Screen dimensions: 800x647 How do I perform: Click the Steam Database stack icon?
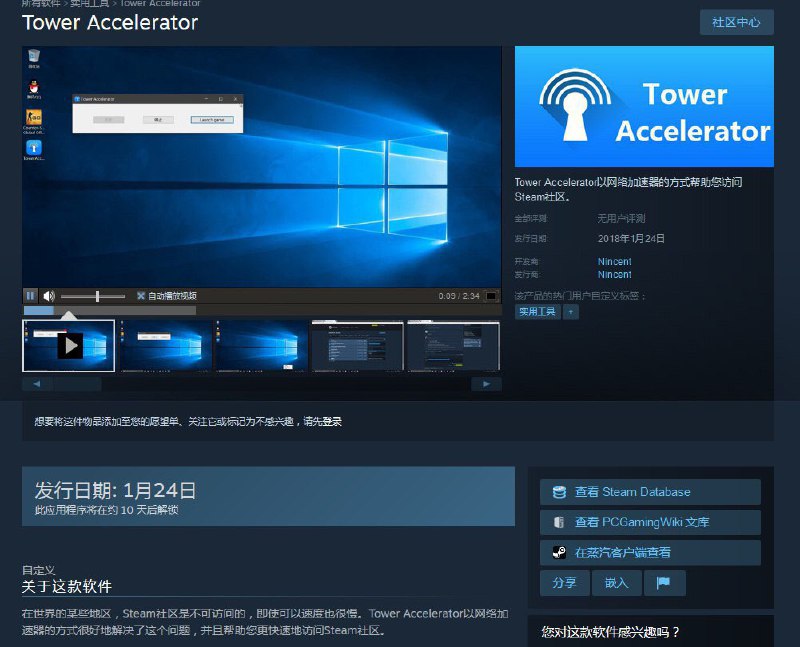point(559,492)
